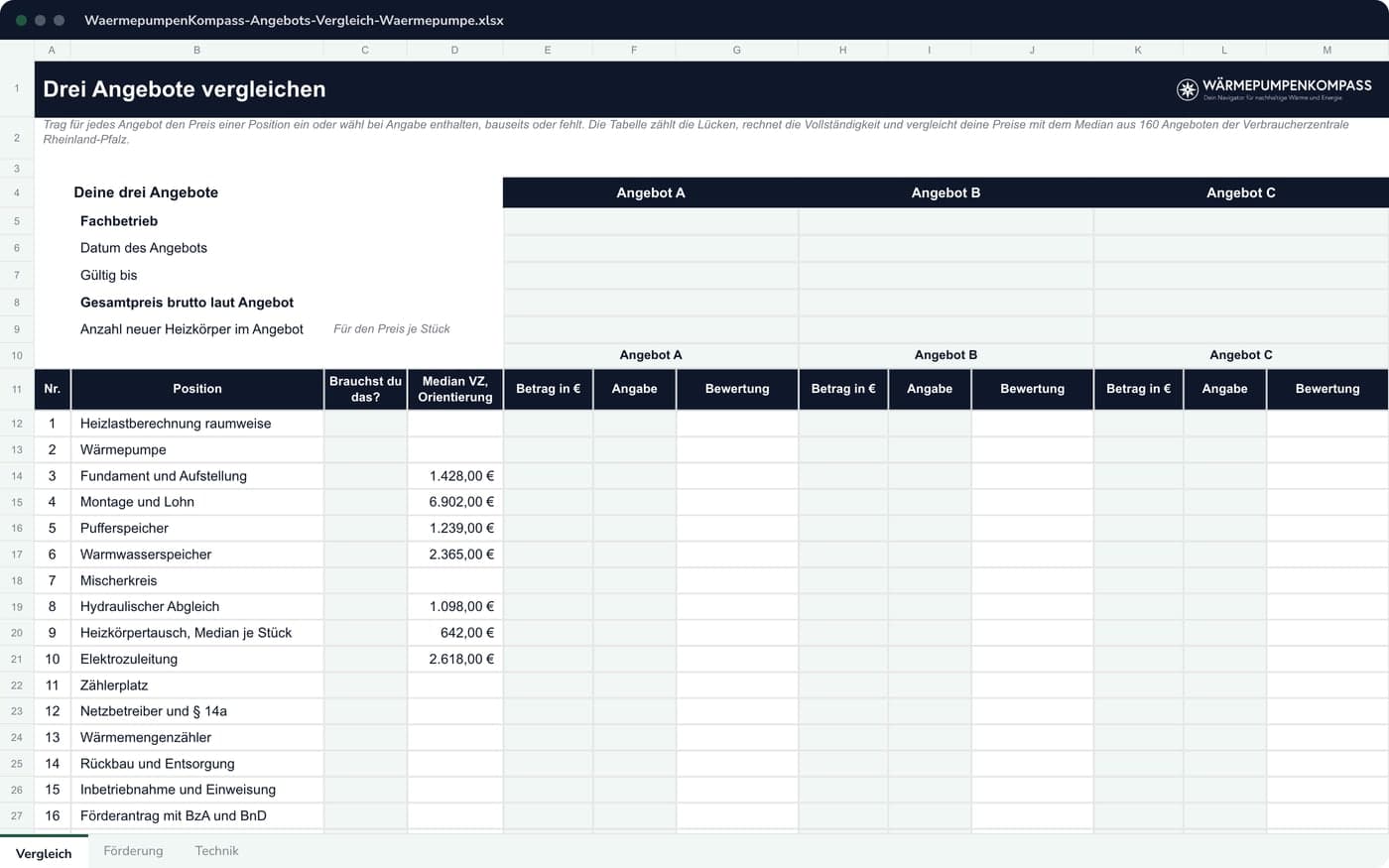Select the 'Rückbau und Entsorgung' cell
Viewport: 1389px width, 868px height.
point(197,764)
